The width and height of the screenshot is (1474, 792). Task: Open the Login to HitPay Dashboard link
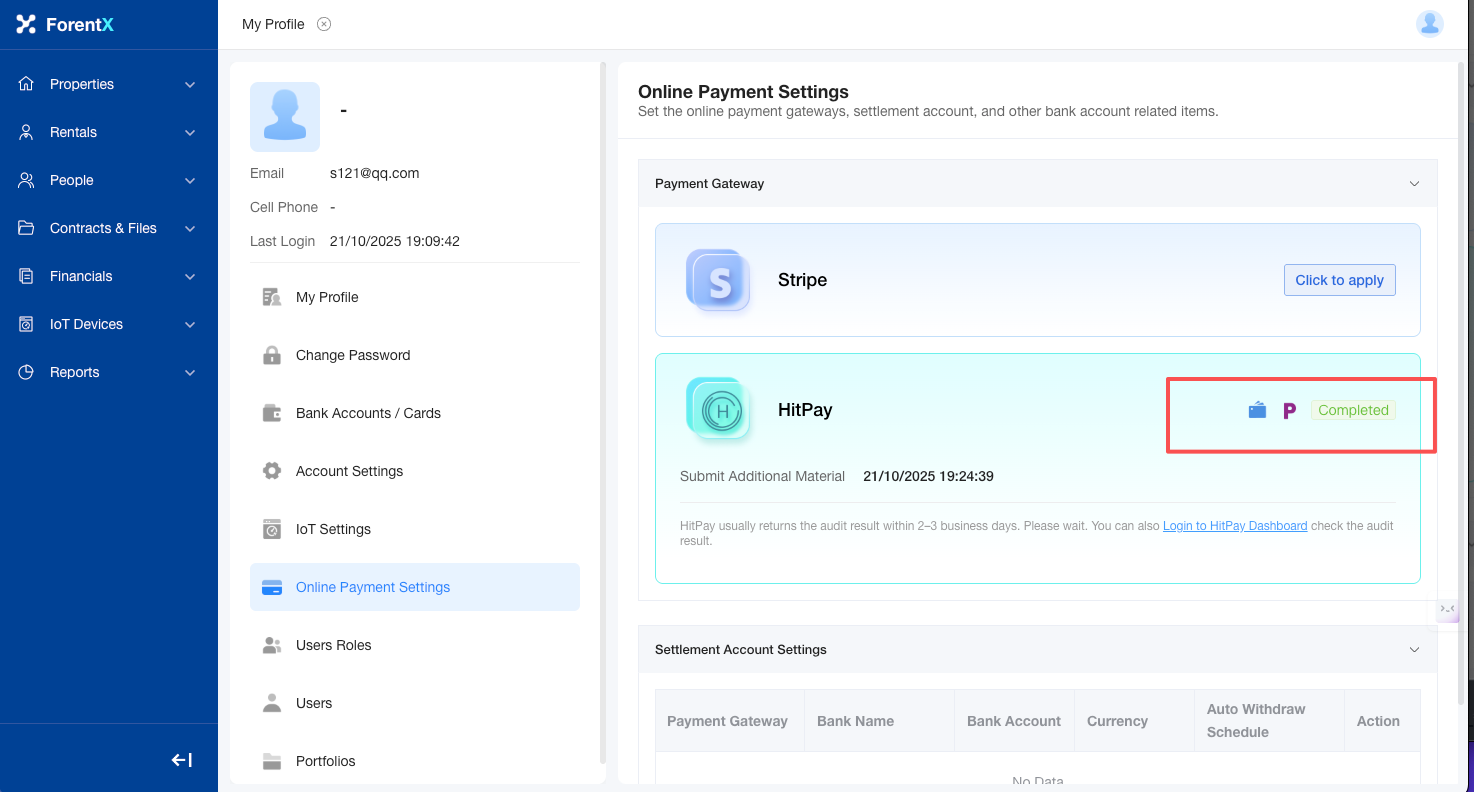pyautogui.click(x=1234, y=526)
